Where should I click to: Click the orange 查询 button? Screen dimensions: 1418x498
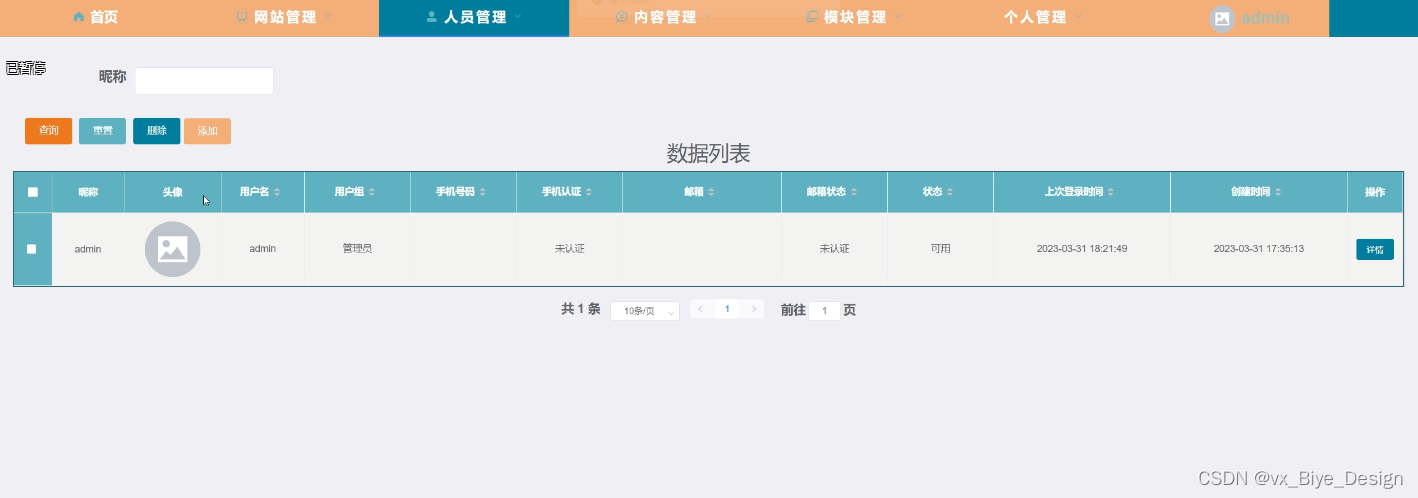[48, 131]
